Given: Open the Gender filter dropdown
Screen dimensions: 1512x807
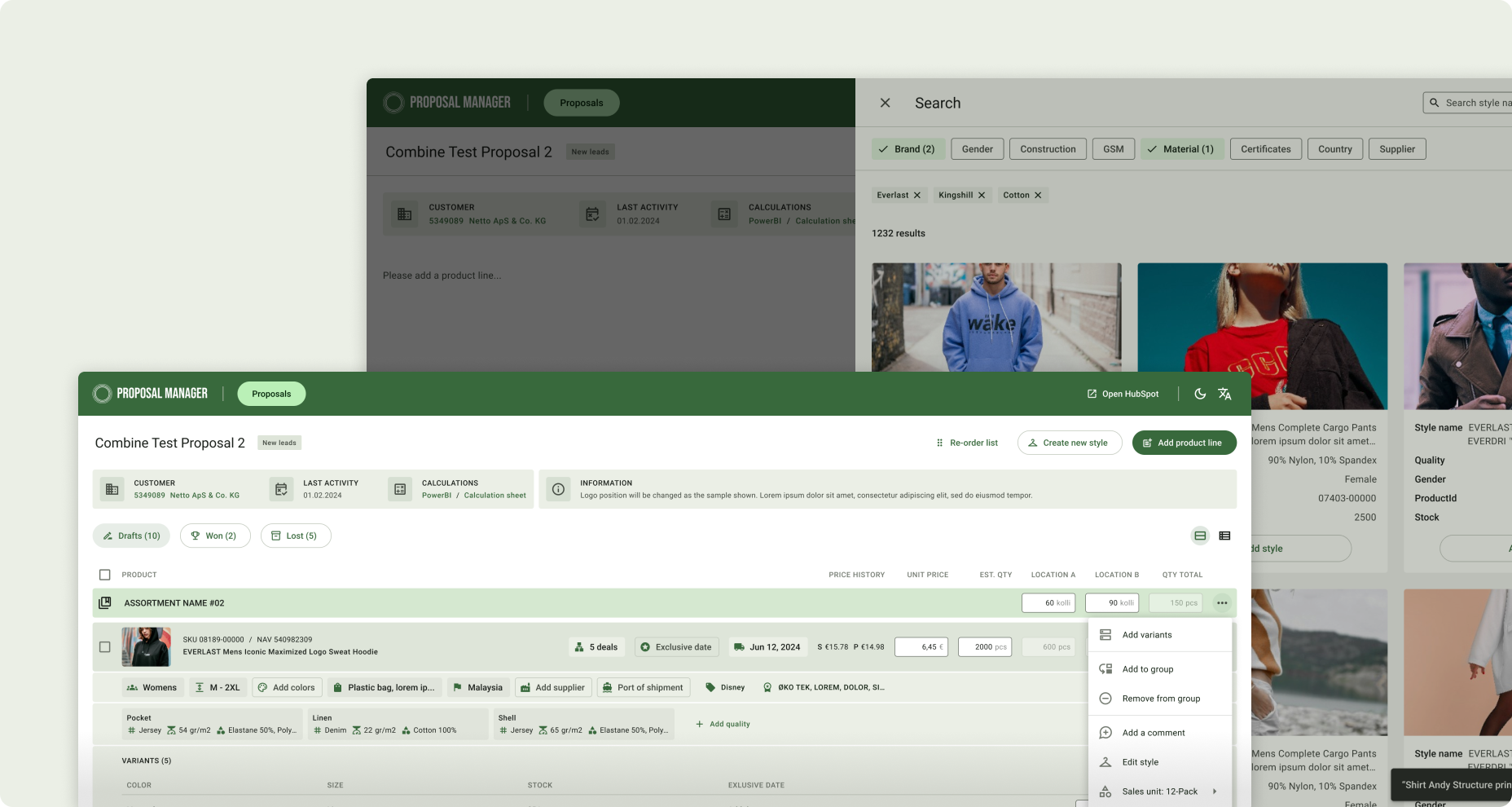Looking at the screenshot, I should click(978, 149).
